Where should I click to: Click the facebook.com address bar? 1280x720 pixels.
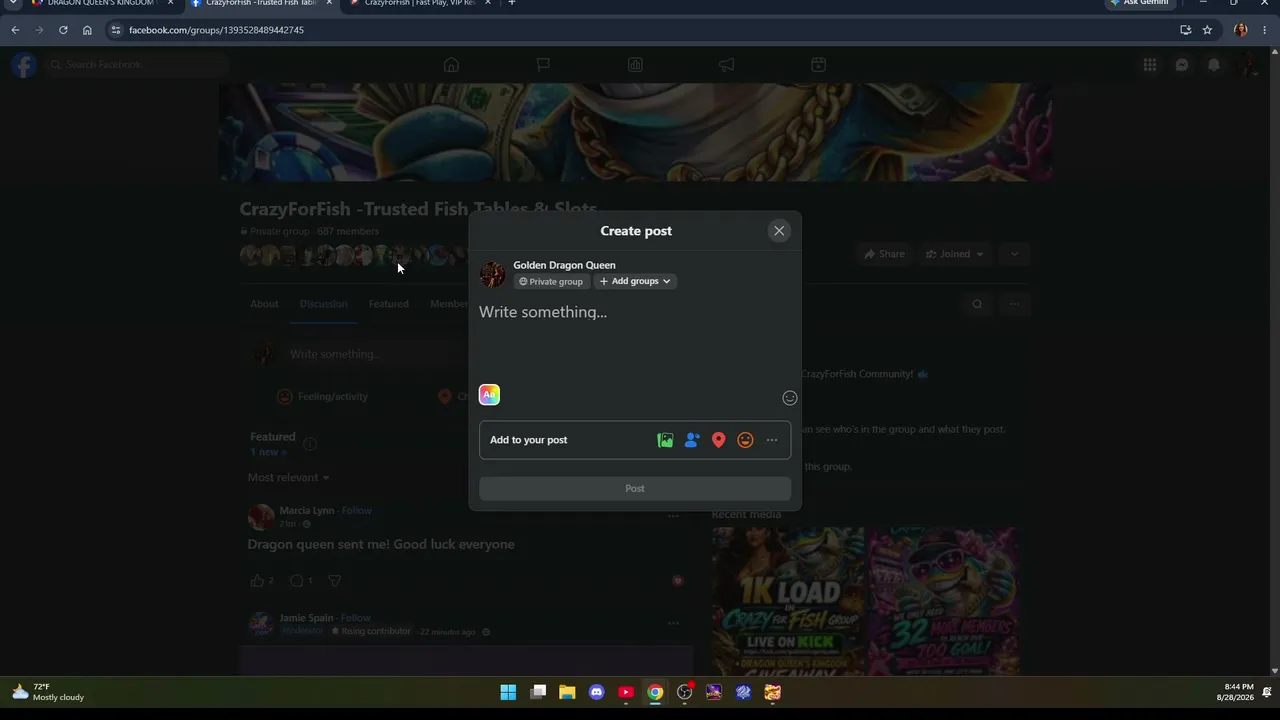[x=640, y=30]
